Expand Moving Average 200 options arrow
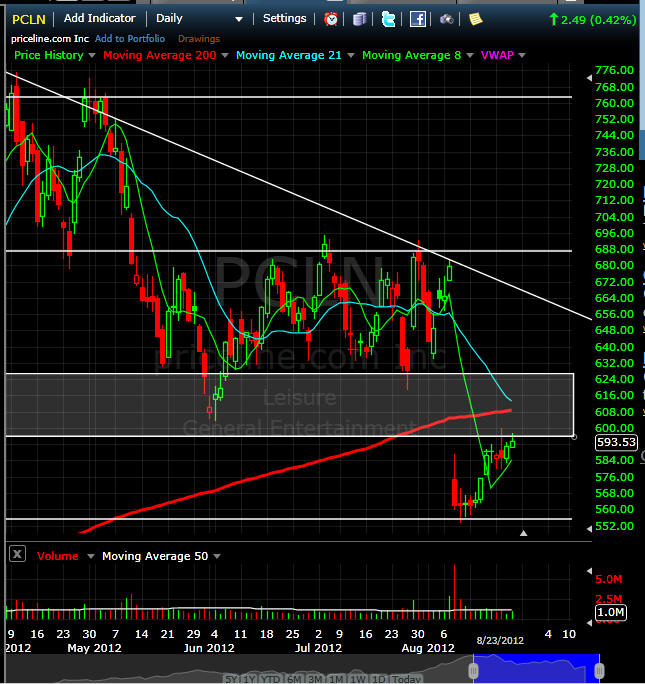The width and height of the screenshot is (645, 684). tap(225, 55)
